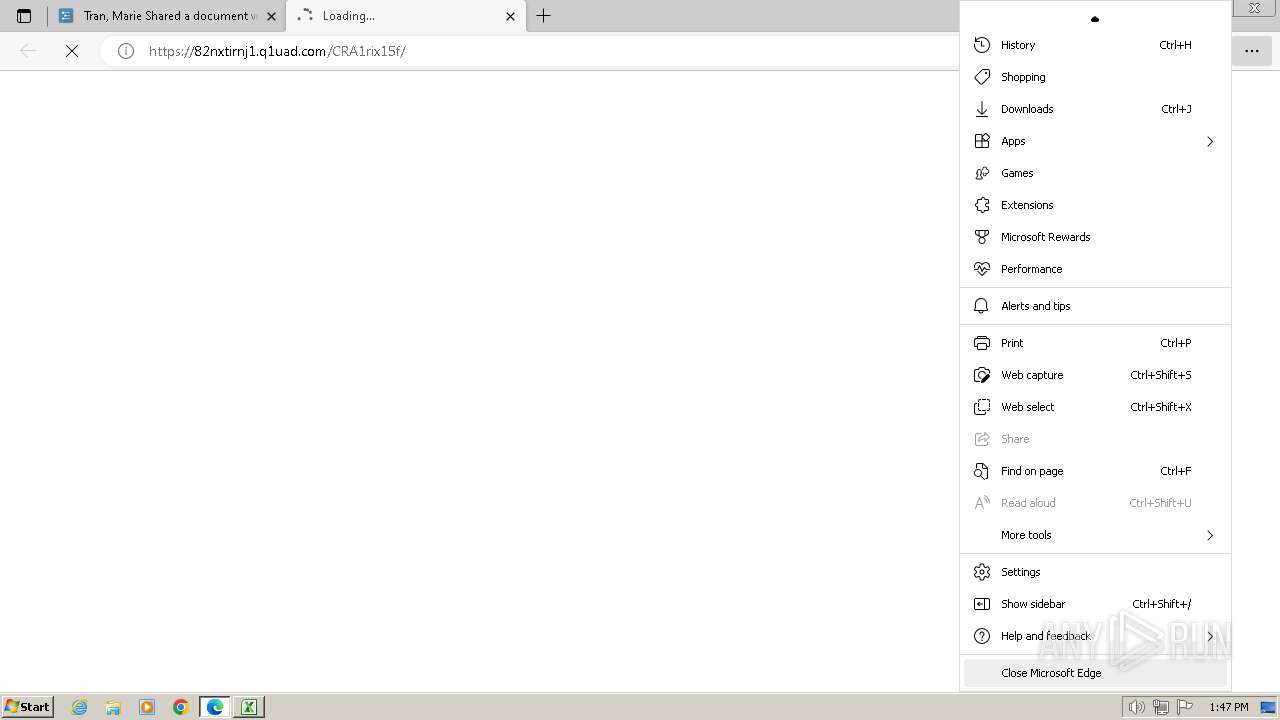The height and width of the screenshot is (720, 1280).
Task: Choose Web select option
Action: (1095, 407)
